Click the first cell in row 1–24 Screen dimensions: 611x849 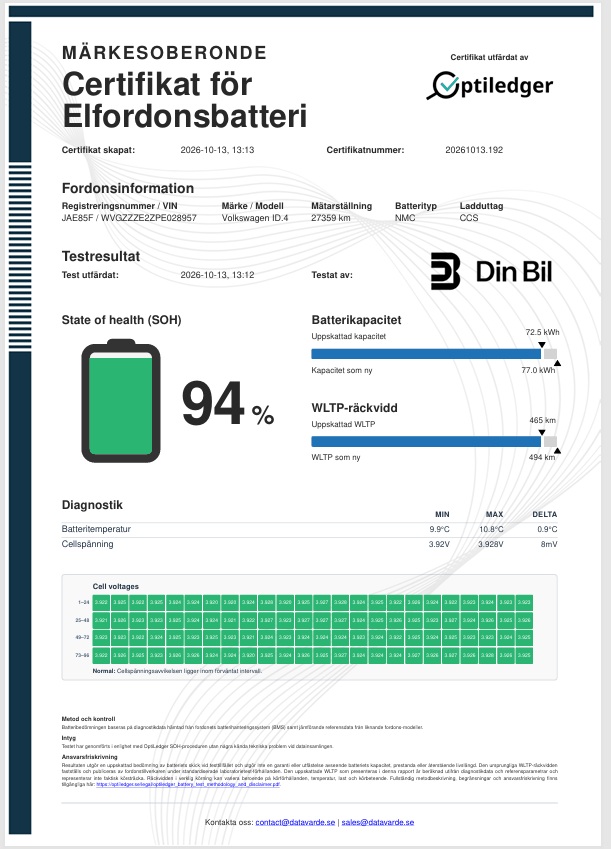point(101,602)
